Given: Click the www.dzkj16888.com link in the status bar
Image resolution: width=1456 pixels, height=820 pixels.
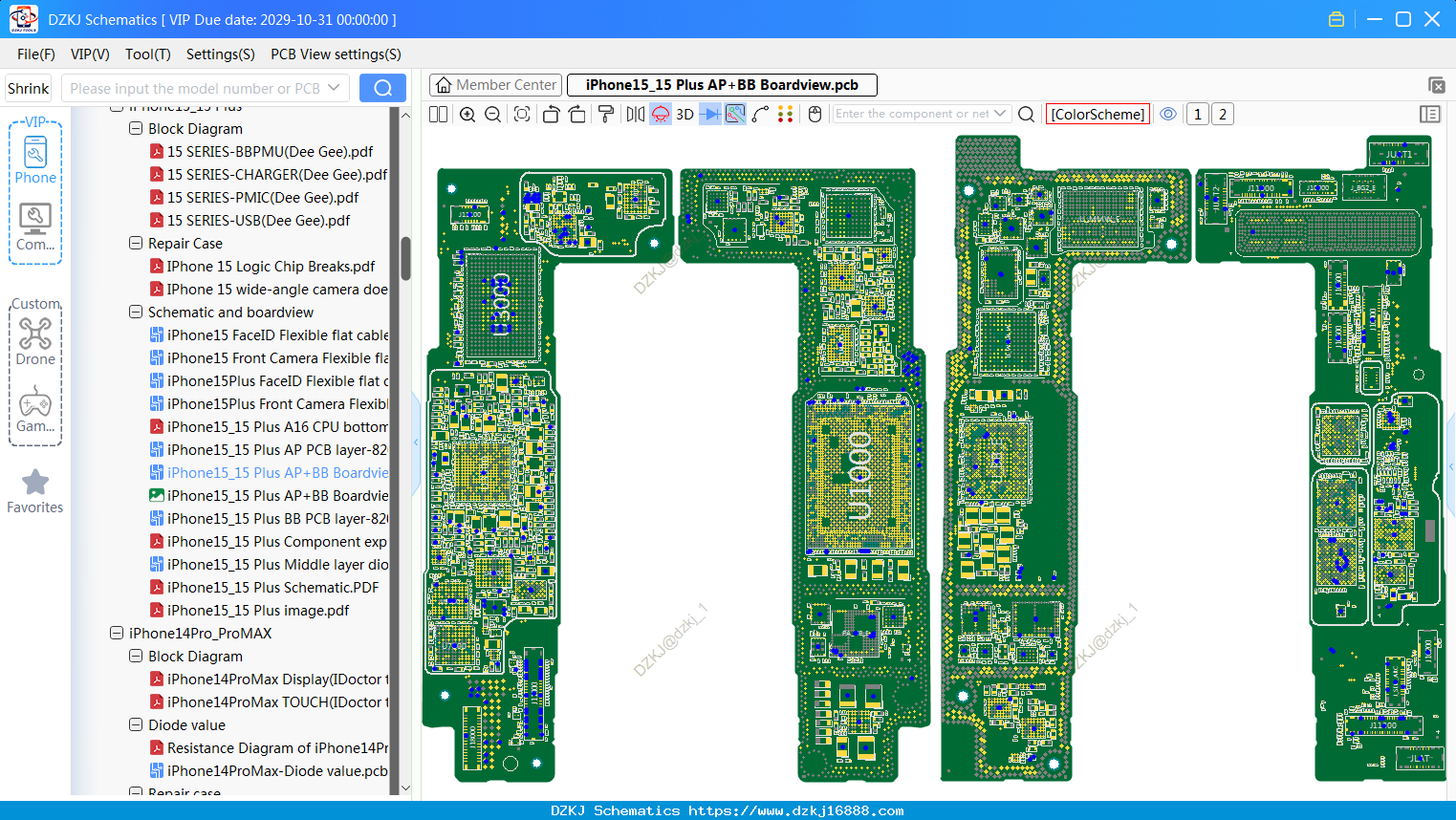Looking at the screenshot, I should point(796,810).
